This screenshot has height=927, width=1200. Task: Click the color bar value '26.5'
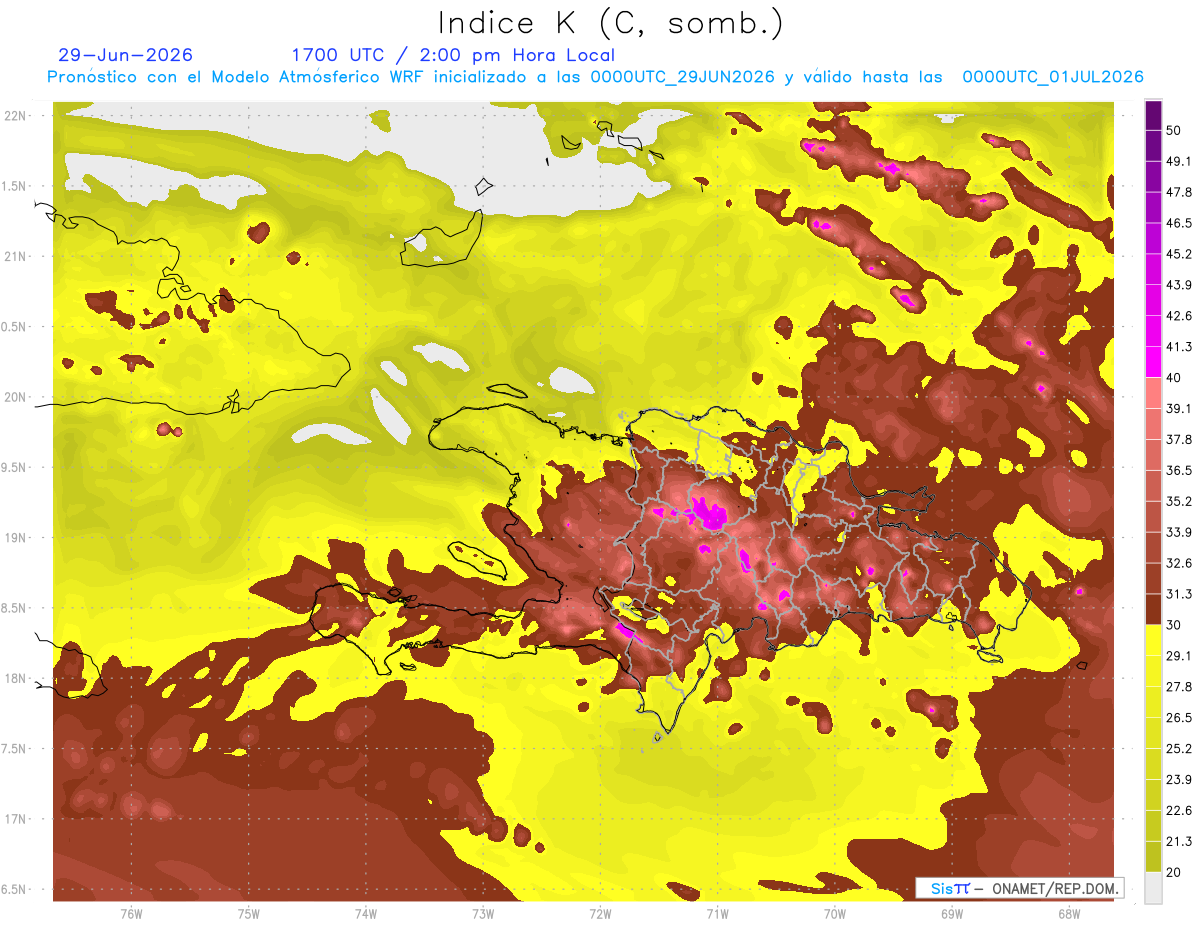coord(1178,717)
